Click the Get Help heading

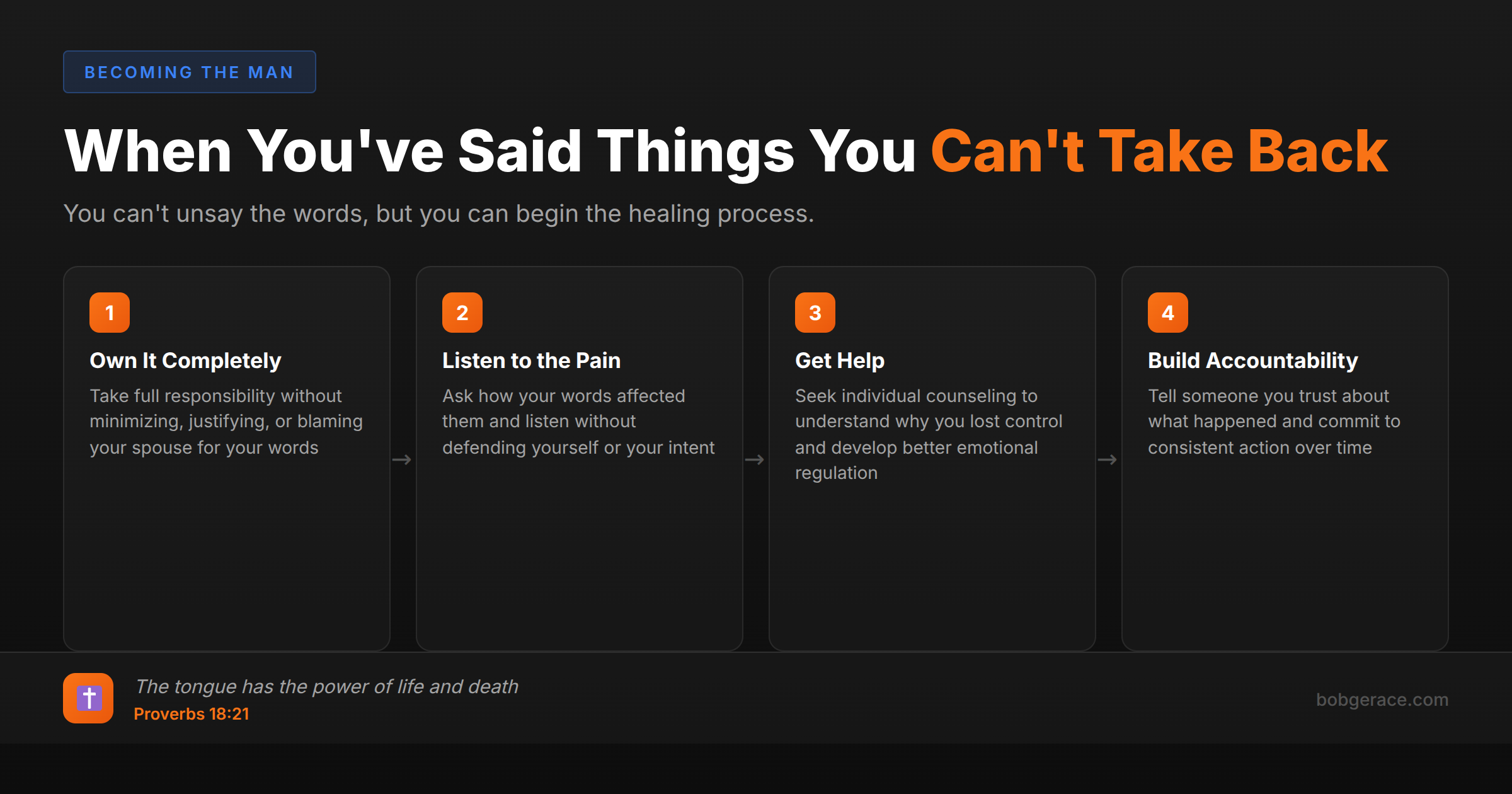click(840, 360)
